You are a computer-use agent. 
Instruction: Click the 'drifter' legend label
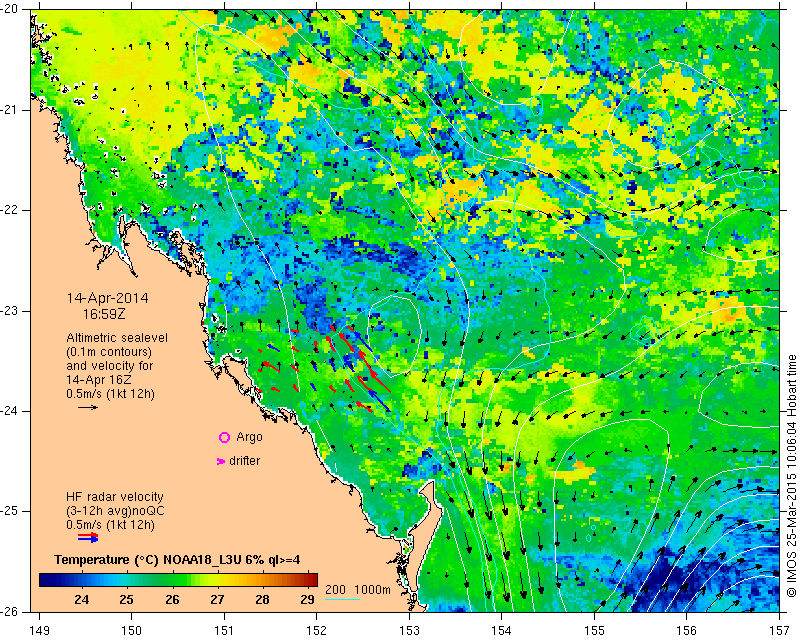click(244, 461)
